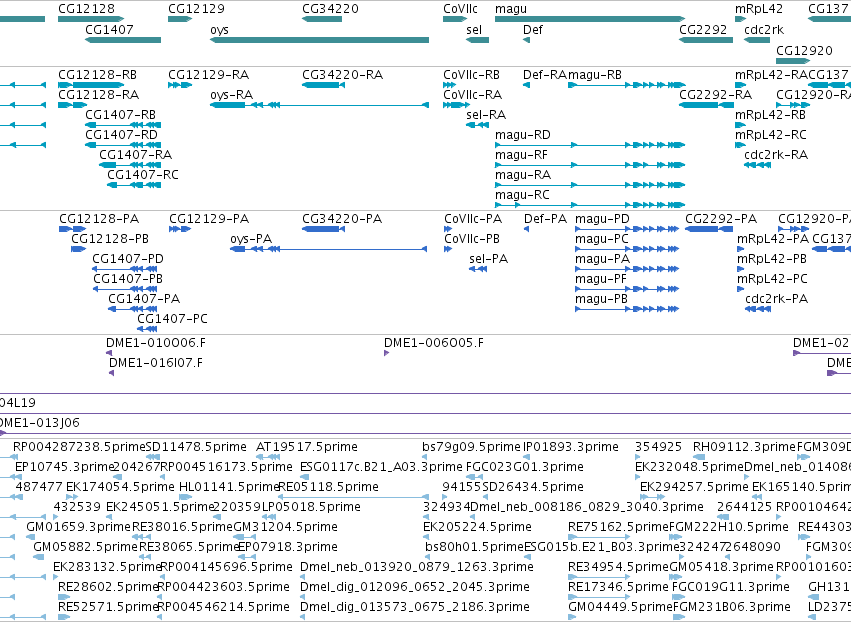Image resolution: width=851 pixels, height=622 pixels.
Task: Select the magu-RC transcript label
Action: [523, 195]
